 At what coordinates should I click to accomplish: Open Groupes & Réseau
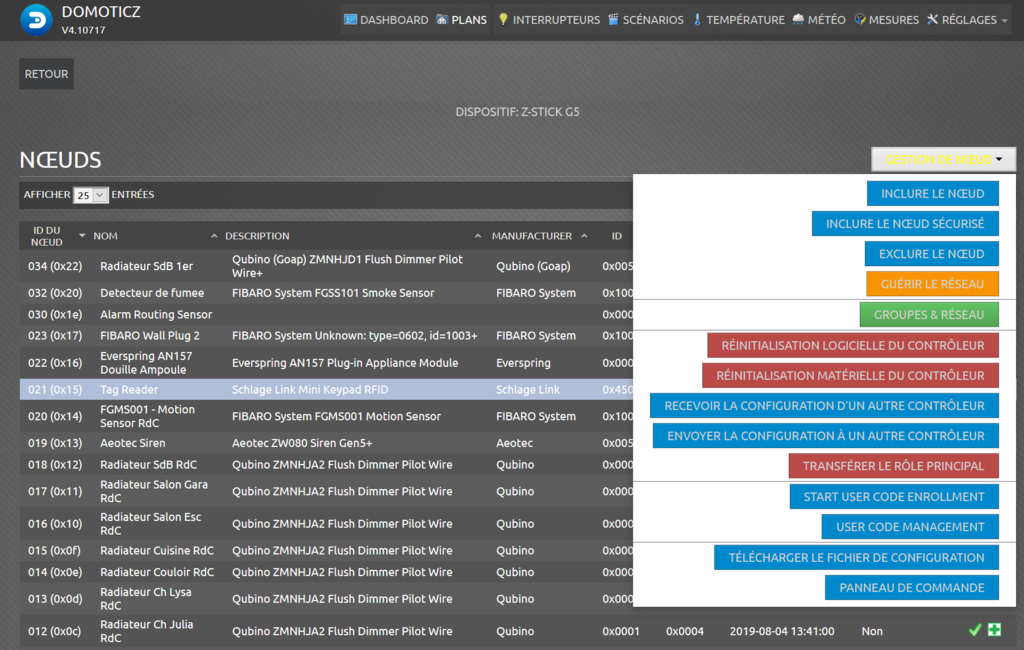[929, 315]
